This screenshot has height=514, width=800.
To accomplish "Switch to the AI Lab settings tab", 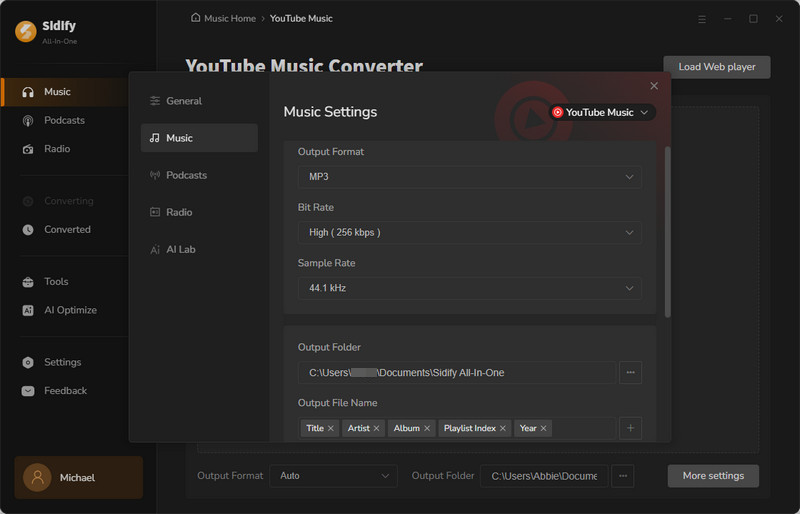I will pos(199,250).
